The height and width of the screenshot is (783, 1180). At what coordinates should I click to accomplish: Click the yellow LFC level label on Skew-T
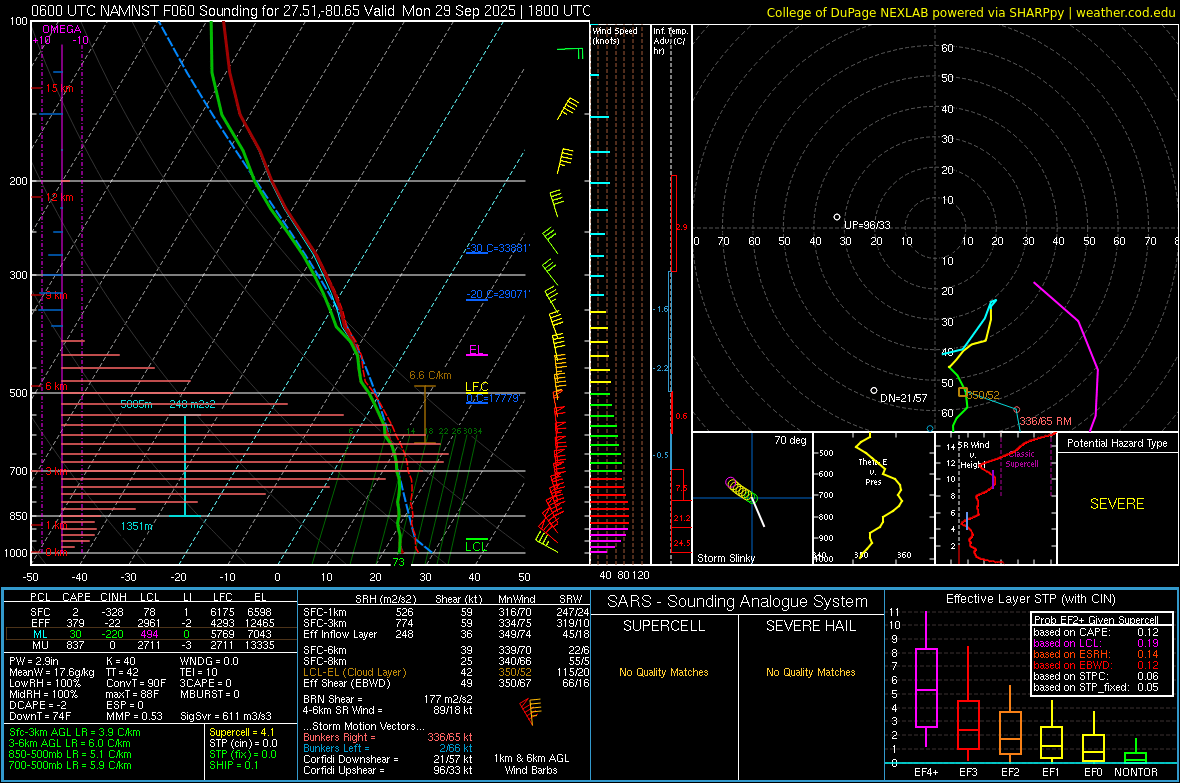pos(476,387)
